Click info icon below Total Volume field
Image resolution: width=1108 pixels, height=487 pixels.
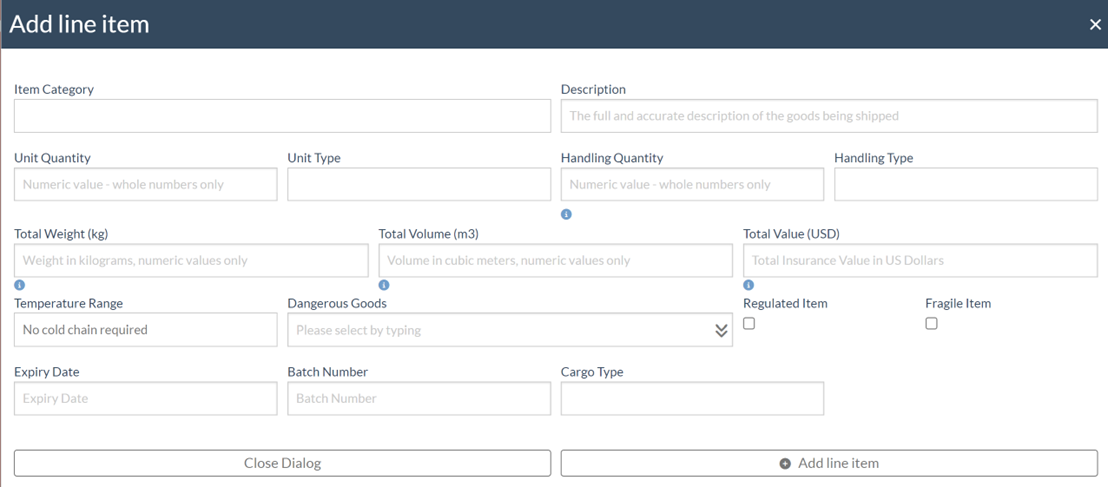(384, 286)
